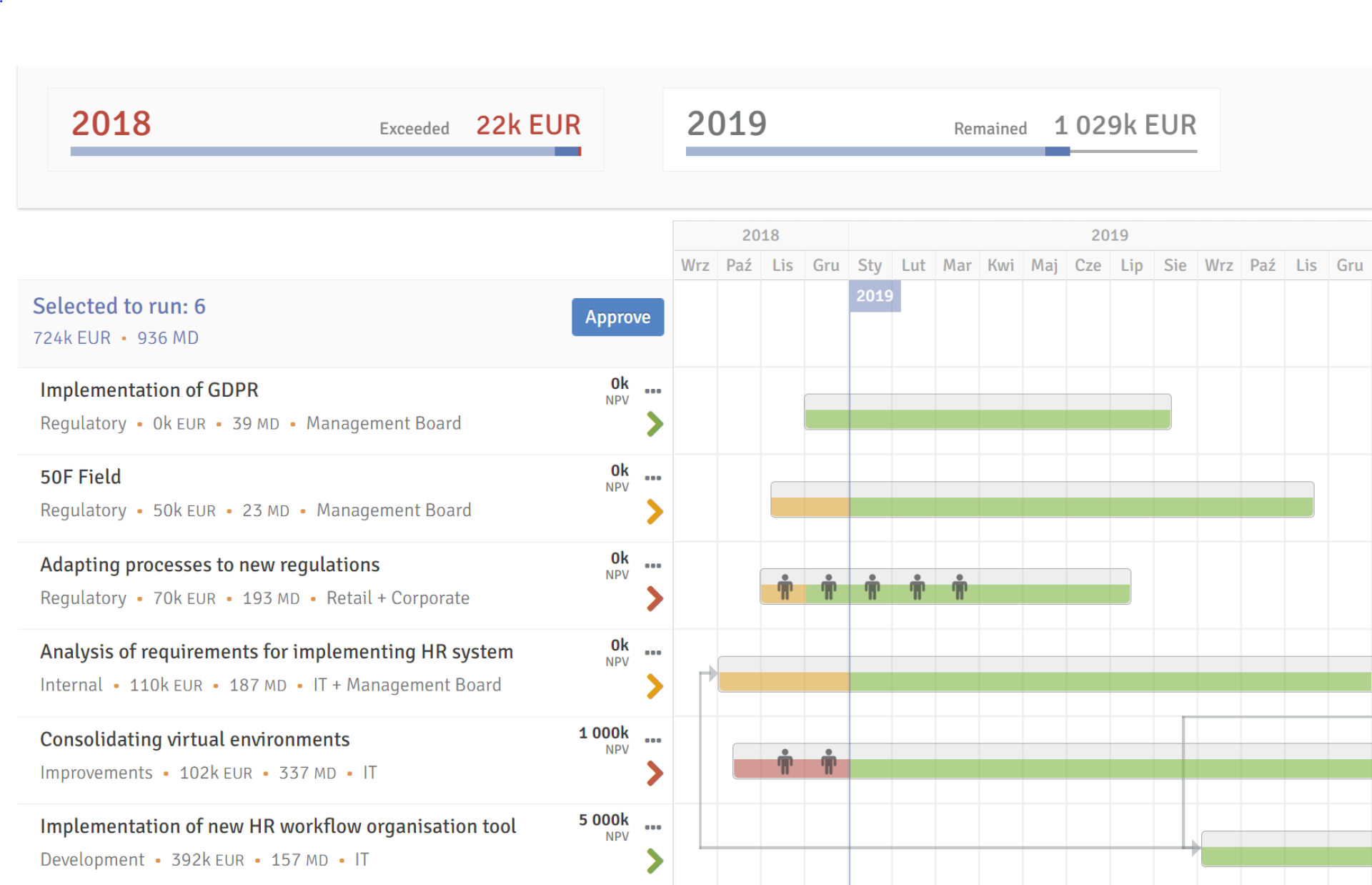1372x885 pixels.
Task: Select the Implementation of GDPR Gantt bar
Action: (988, 412)
